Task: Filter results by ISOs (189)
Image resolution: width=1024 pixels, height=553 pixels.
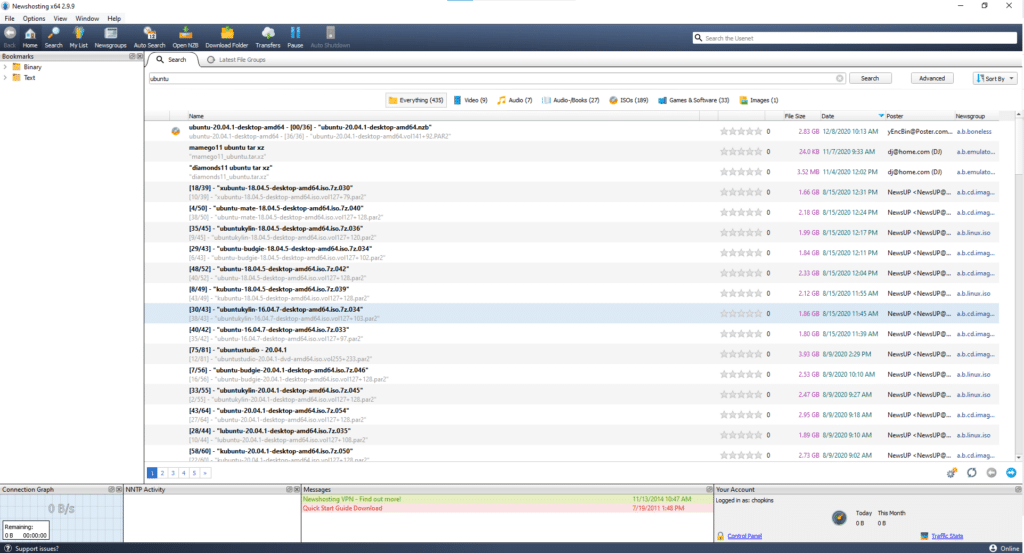Action: [628, 100]
